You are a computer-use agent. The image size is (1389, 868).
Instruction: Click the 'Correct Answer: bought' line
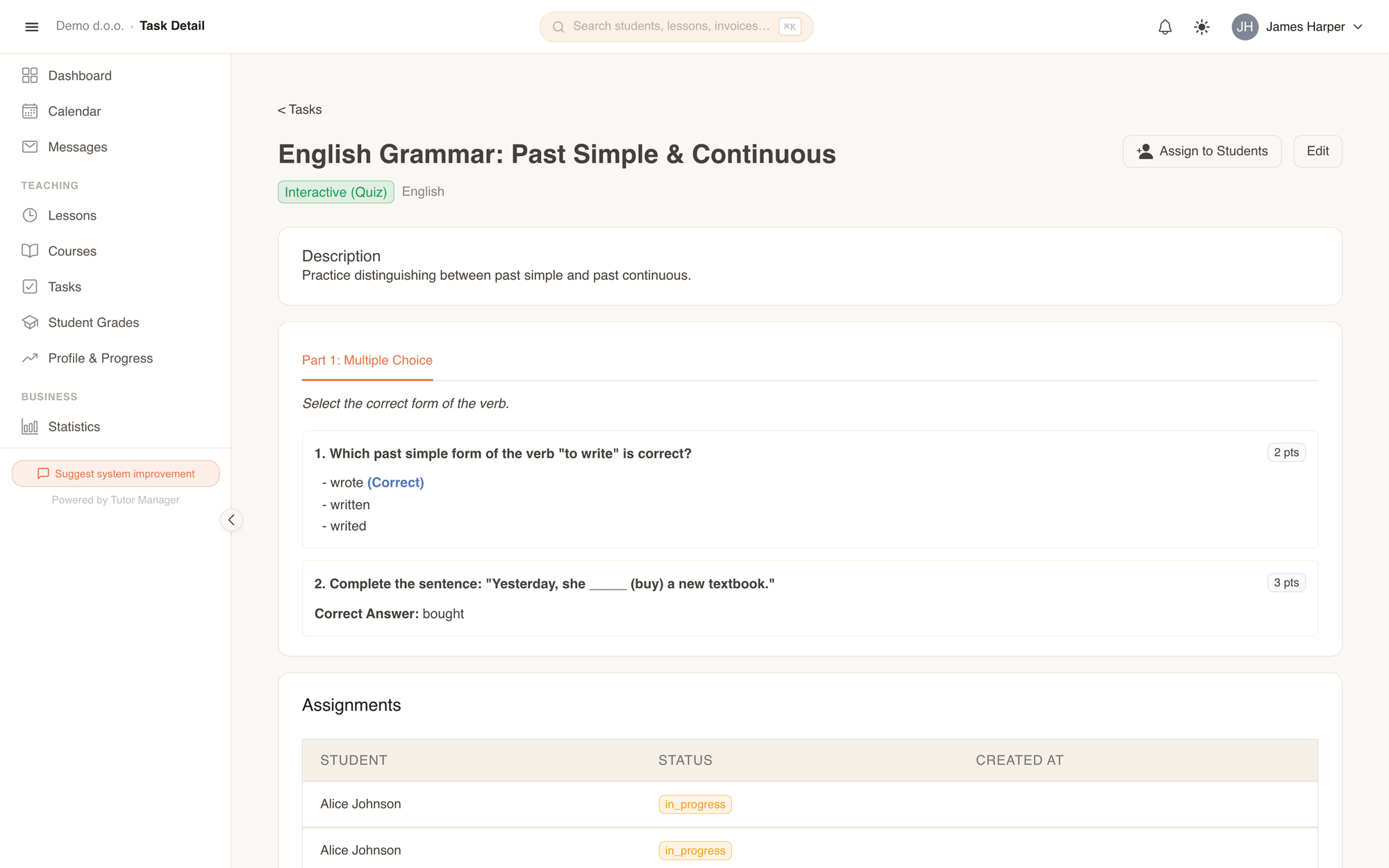tap(389, 614)
